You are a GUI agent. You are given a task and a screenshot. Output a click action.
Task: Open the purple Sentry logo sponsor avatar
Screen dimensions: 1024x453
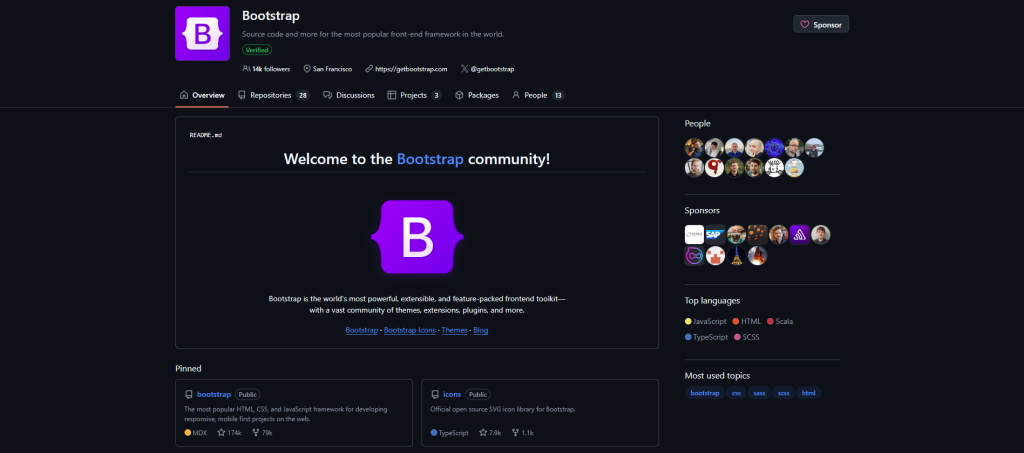click(800, 234)
